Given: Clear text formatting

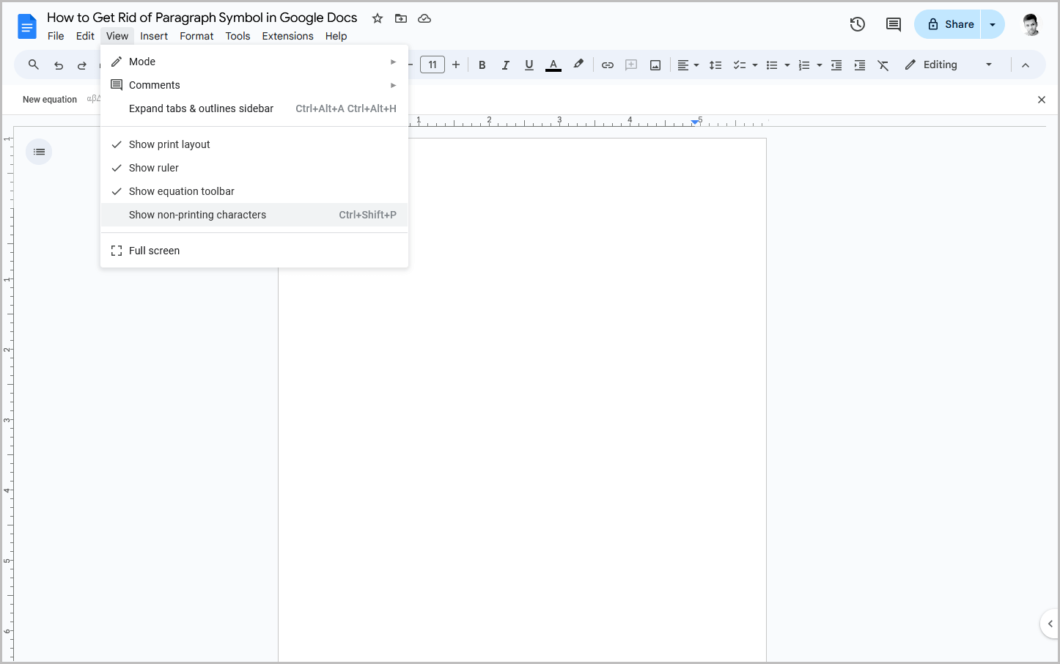Looking at the screenshot, I should [883, 65].
